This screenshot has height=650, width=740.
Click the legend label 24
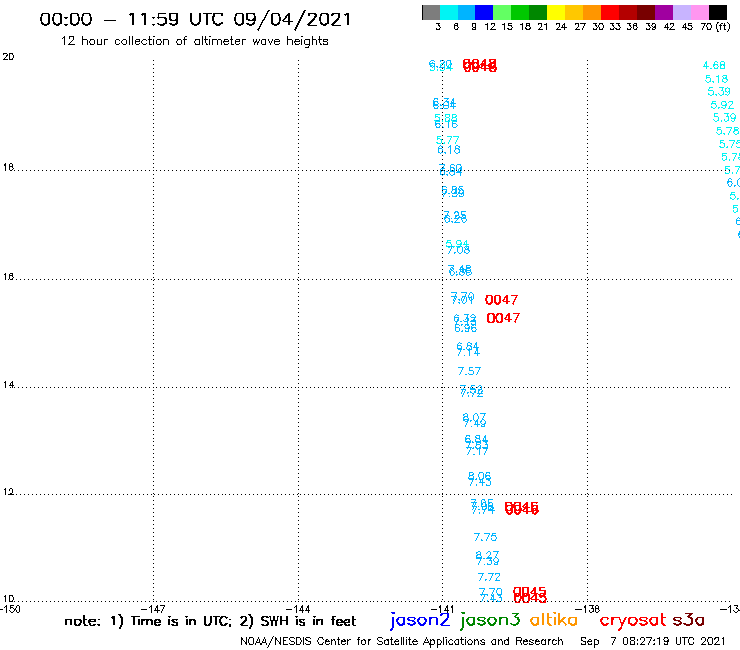click(561, 27)
